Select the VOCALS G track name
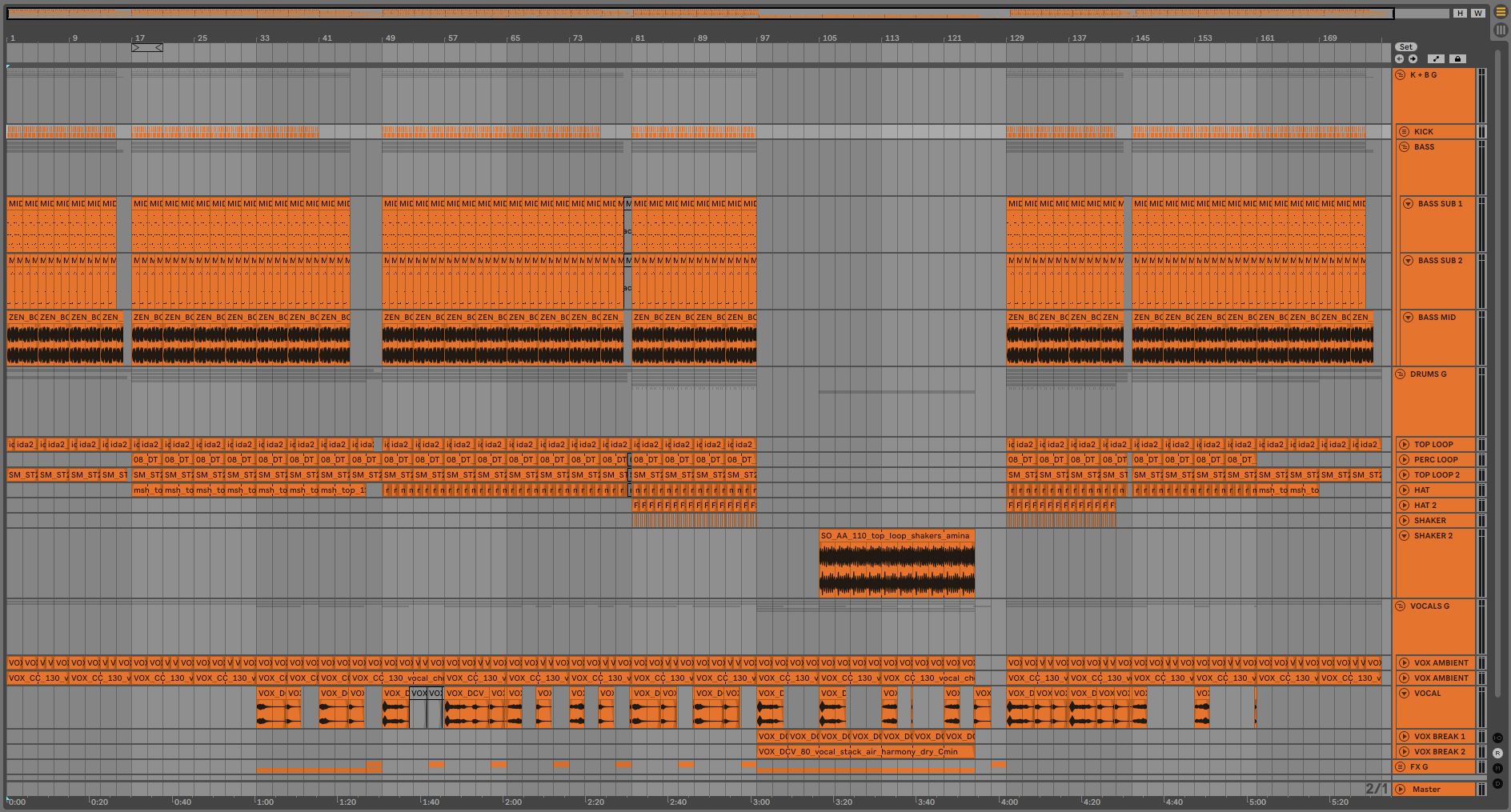Viewport: 1511px width, 812px height. coord(1430,606)
